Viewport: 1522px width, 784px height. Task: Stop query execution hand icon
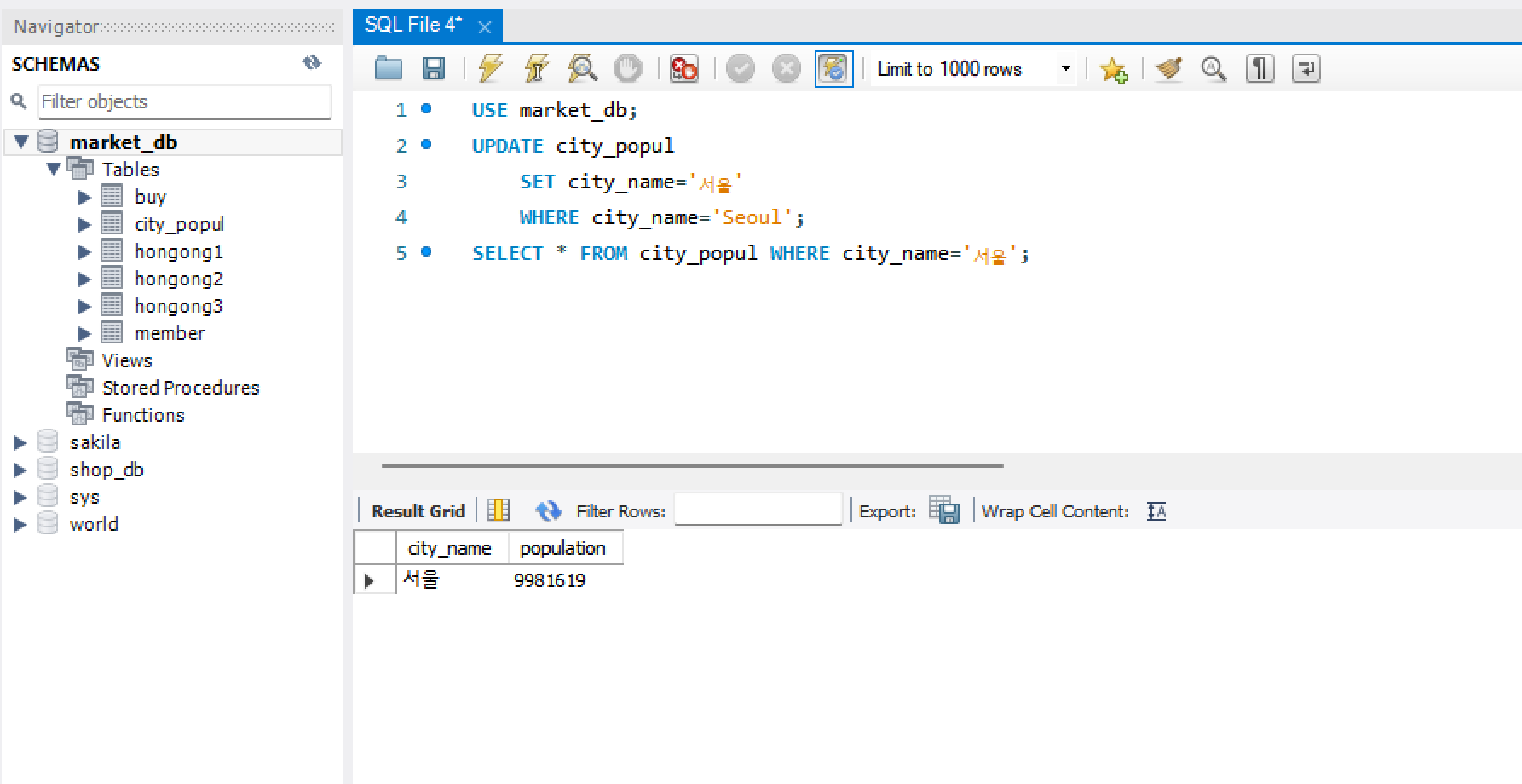(628, 68)
